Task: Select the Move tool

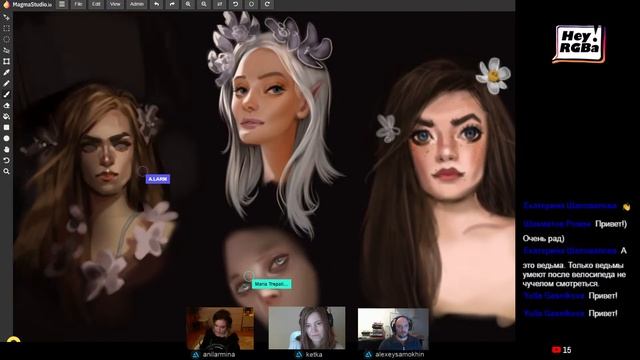Action: 7,18
